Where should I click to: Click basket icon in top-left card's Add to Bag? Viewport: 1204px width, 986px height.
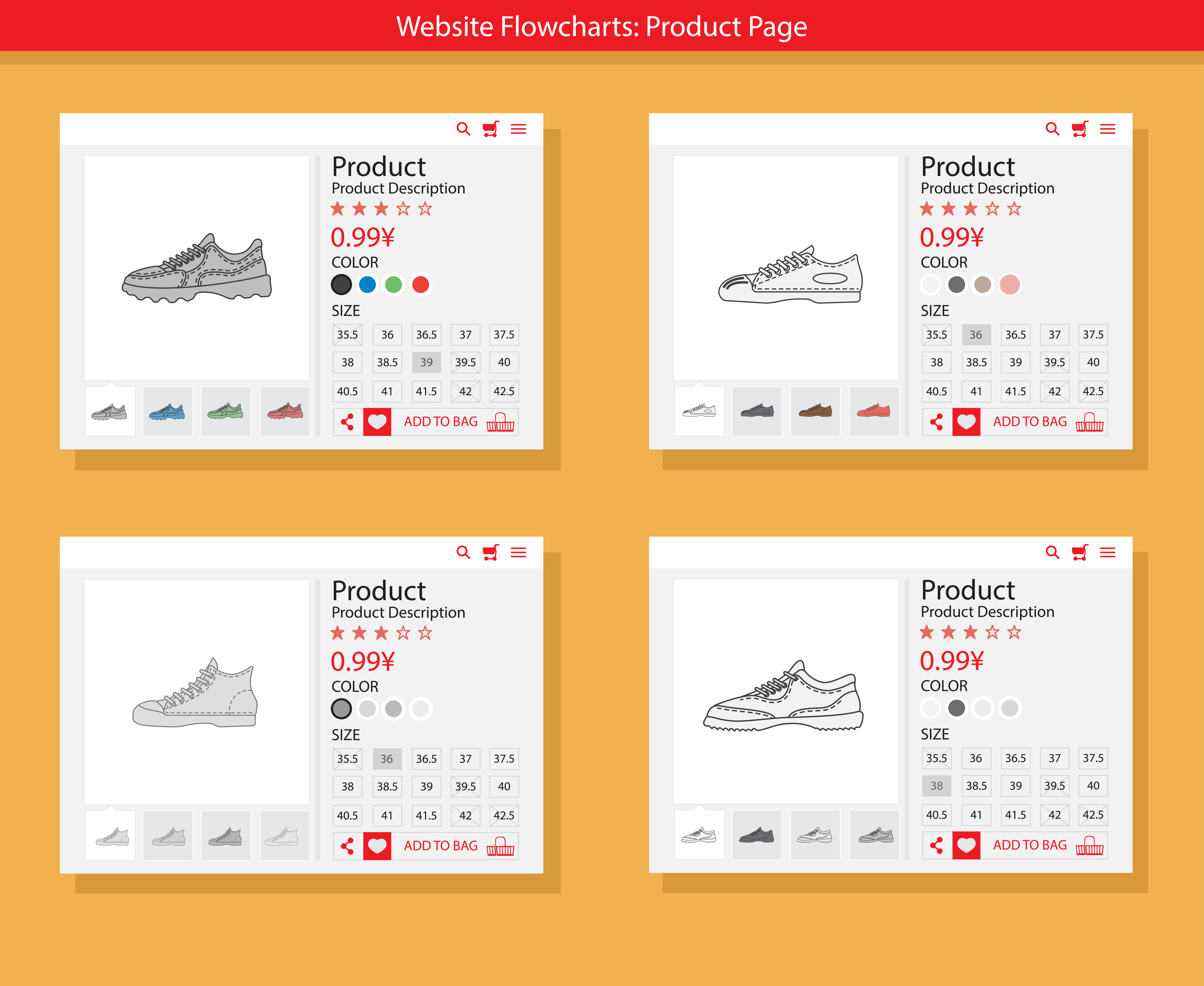click(x=500, y=422)
